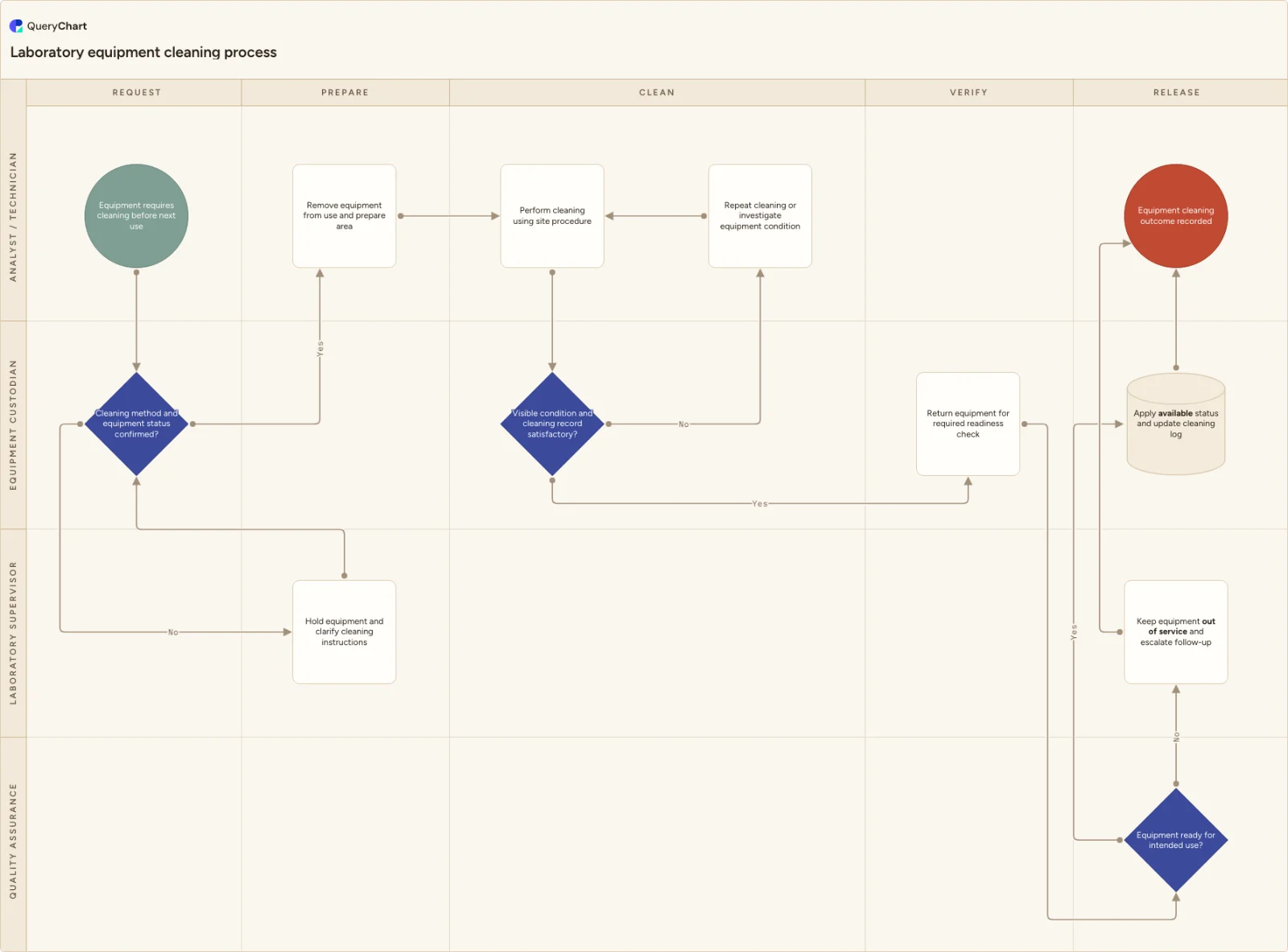Click the 'Visible condition and cleaning record satisfactory?' diamond
The width and height of the screenshot is (1288, 952).
click(x=552, y=424)
